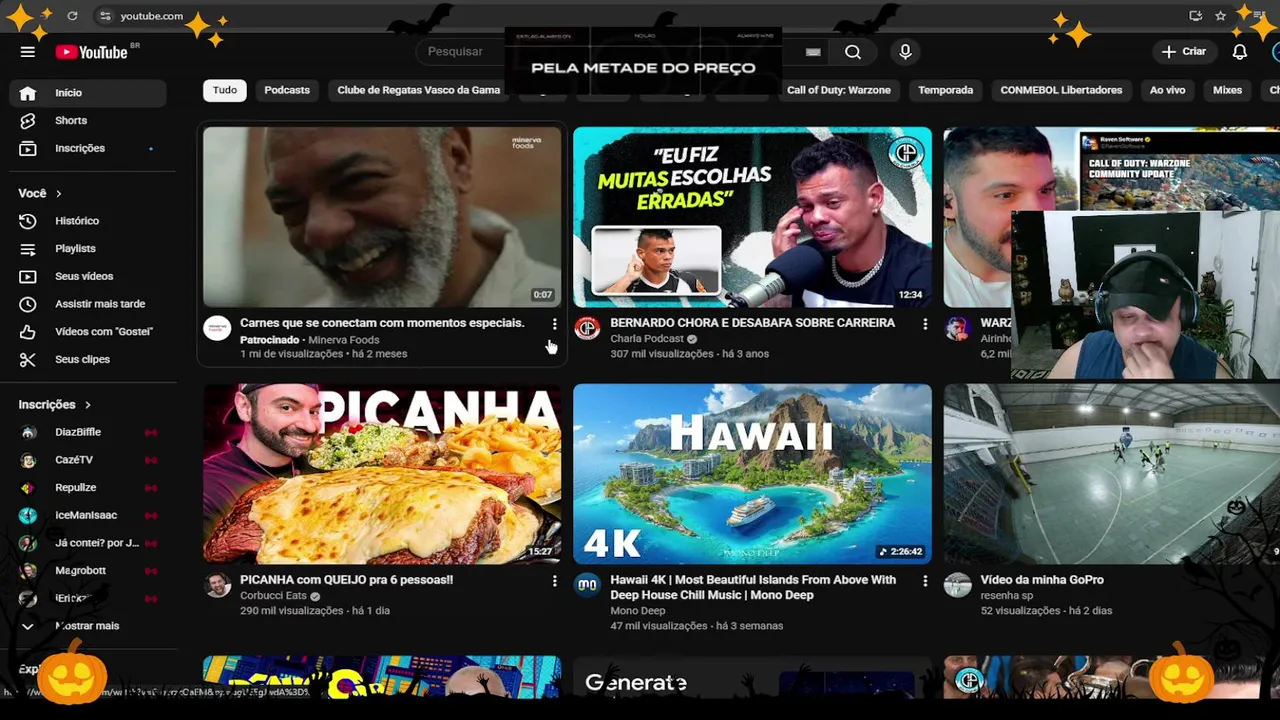Click the keyboard icon in search box
Screen dimensions: 1280x720
coord(813,52)
